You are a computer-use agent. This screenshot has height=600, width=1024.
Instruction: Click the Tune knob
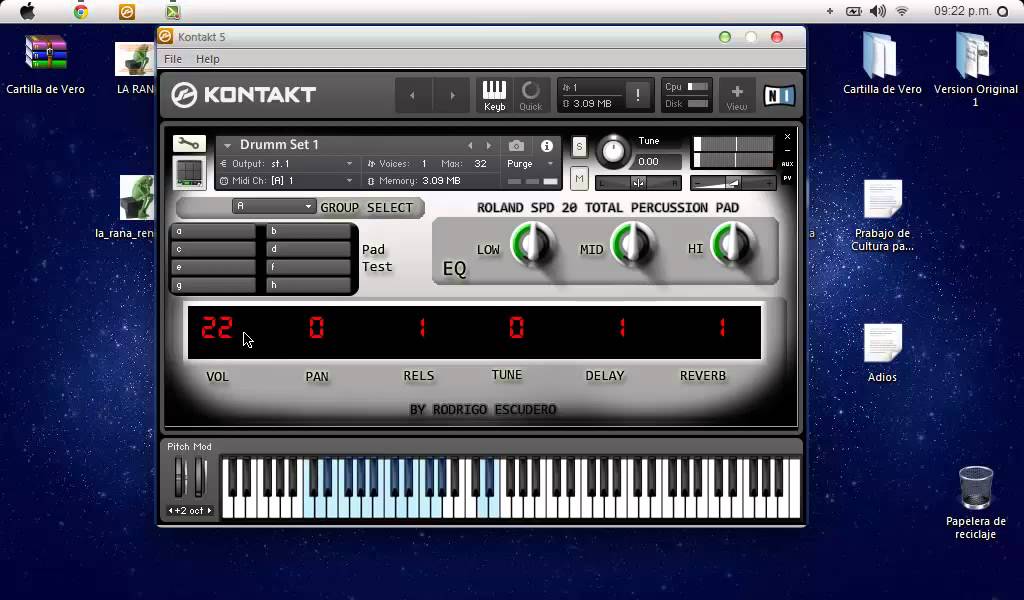[x=613, y=151]
